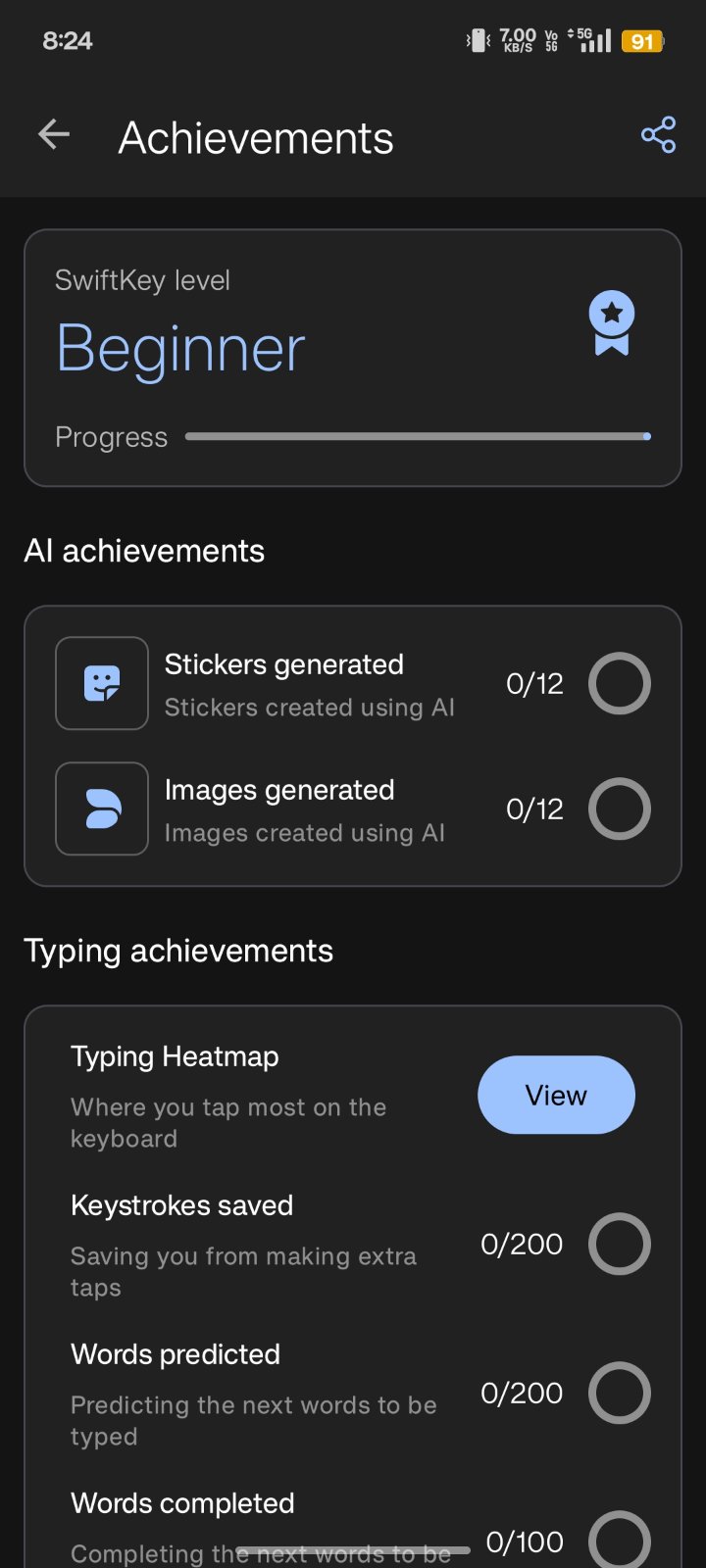Tap the vibrate mode status icon

tap(479, 40)
